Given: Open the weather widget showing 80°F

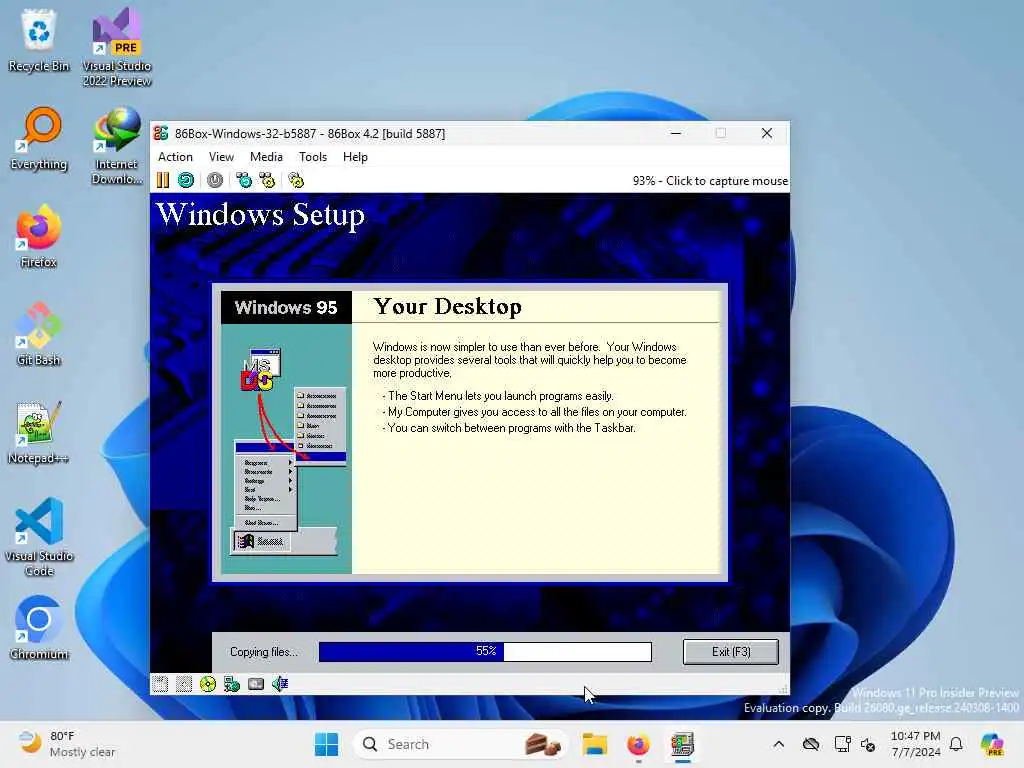Looking at the screenshot, I should point(67,744).
